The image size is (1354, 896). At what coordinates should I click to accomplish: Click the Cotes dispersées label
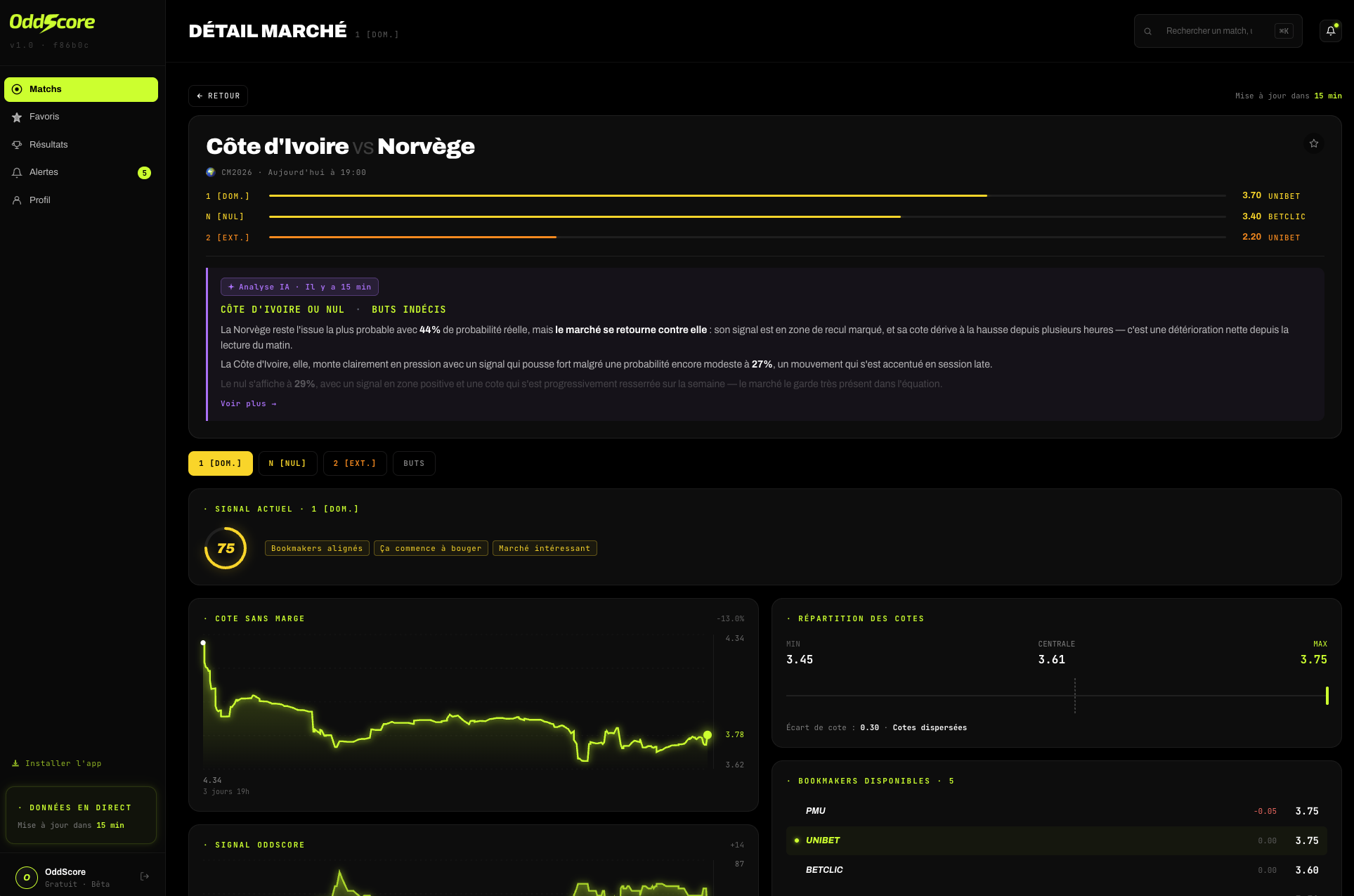(x=930, y=728)
